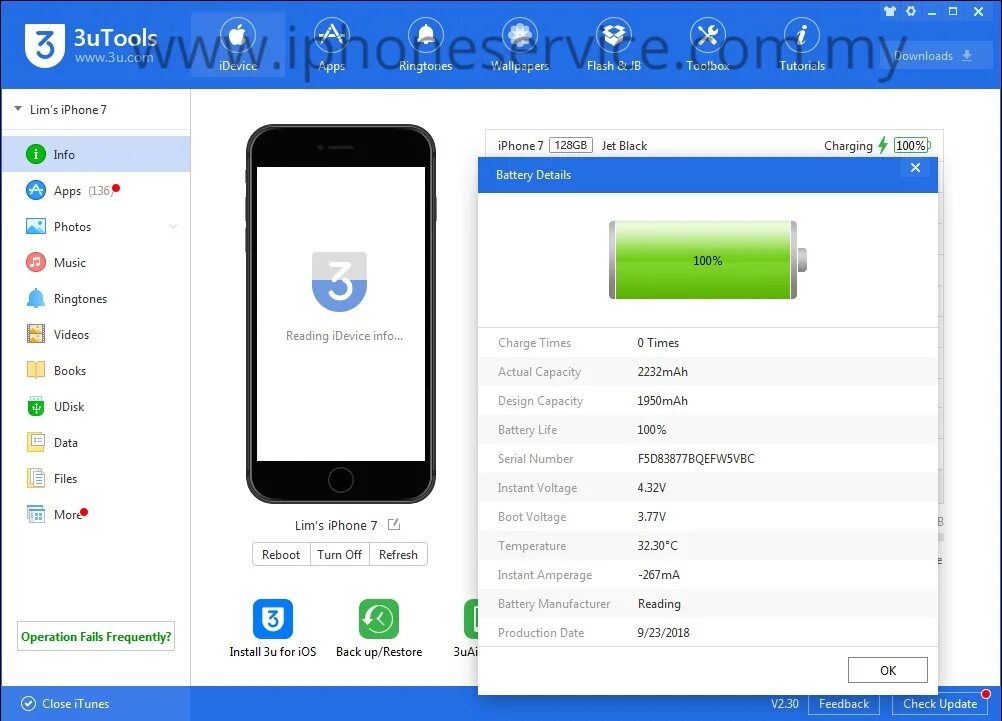This screenshot has height=721, width=1002.
Task: Open the Apps section in top toolbar
Action: pos(331,45)
